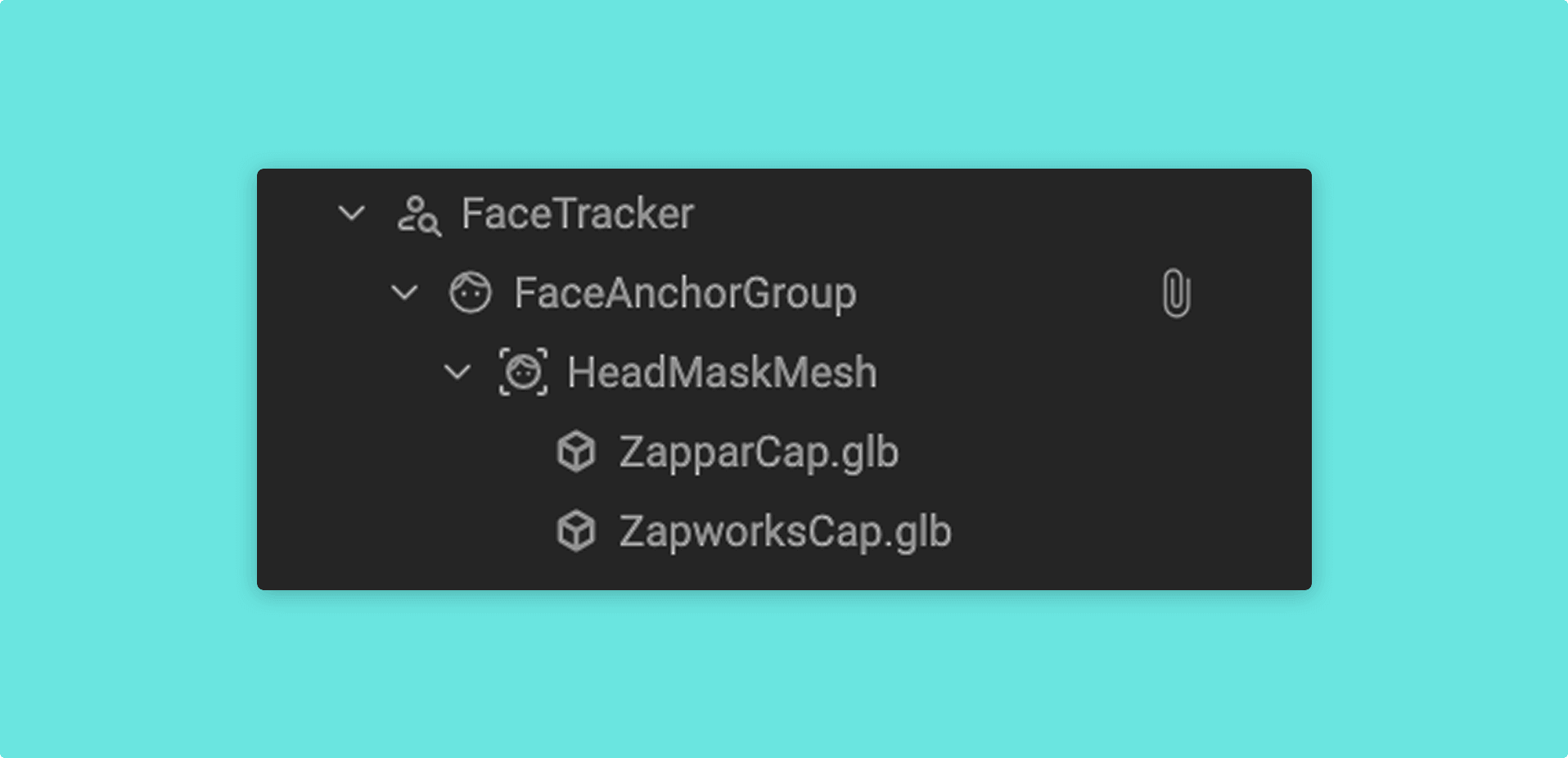Click the cube icon beside ZapworksCap.glb
This screenshot has width=1568, height=758.
[576, 531]
